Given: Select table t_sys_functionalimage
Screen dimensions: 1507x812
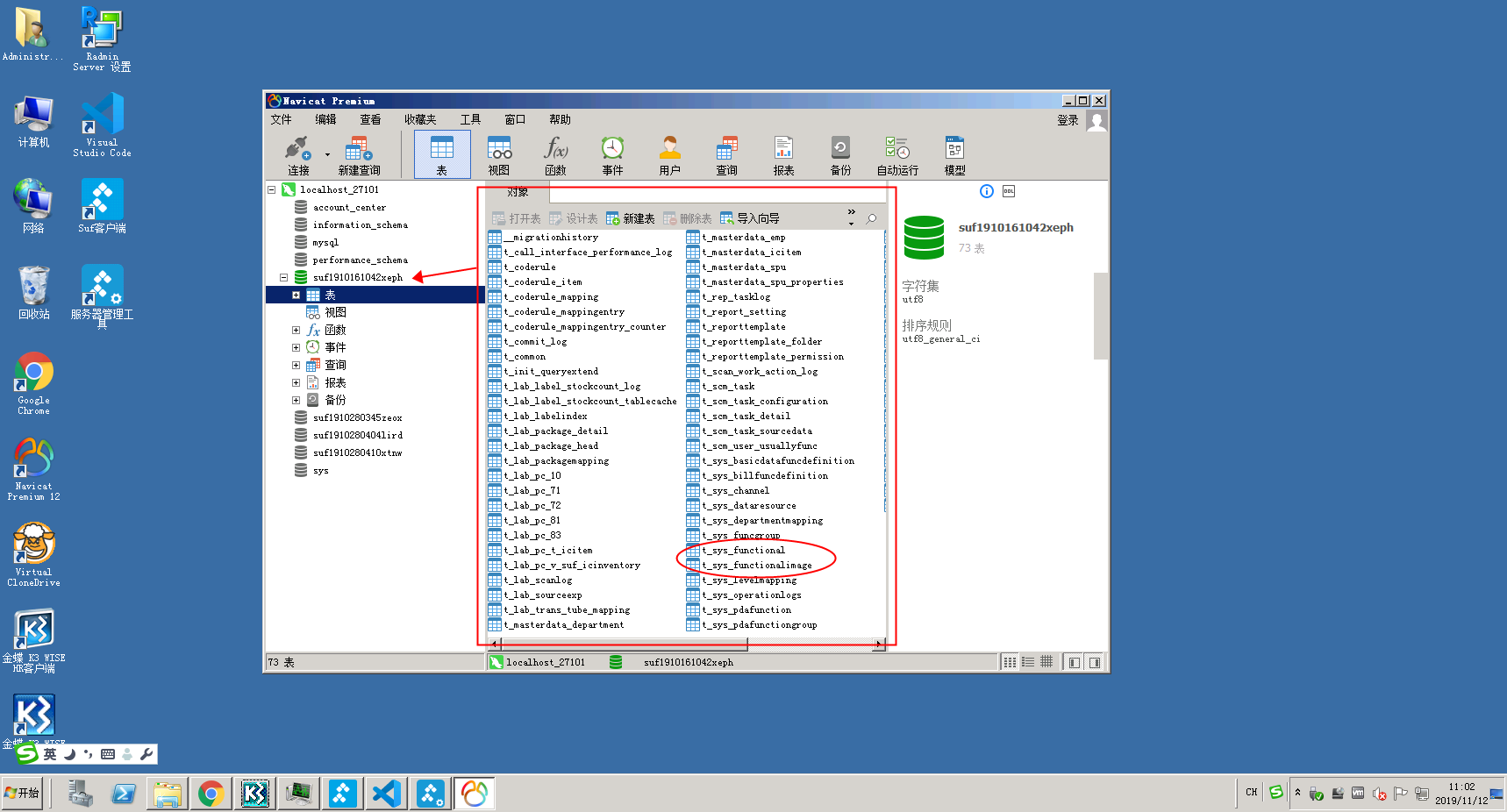Looking at the screenshot, I should [756, 566].
